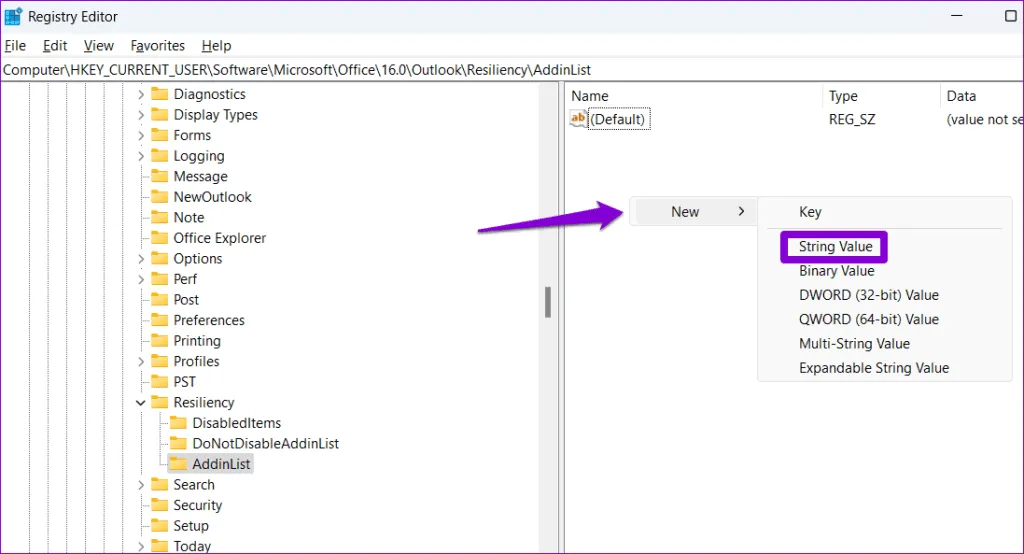Click the tree pane vertical scrollbar thumb

(x=548, y=302)
